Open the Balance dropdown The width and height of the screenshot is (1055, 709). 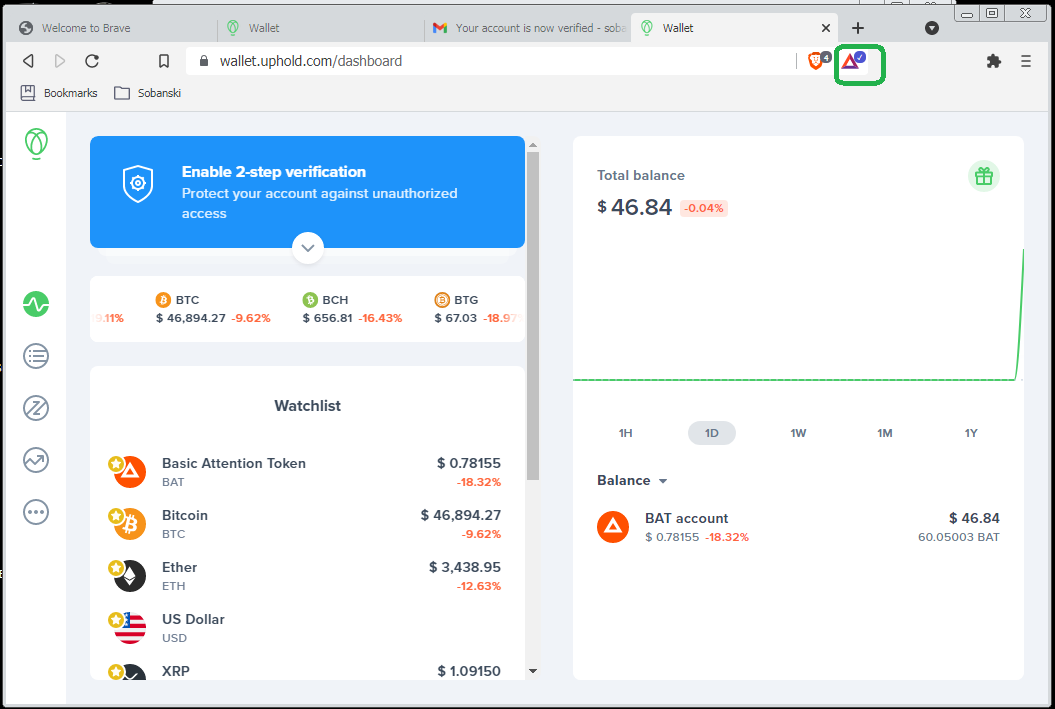click(x=632, y=480)
